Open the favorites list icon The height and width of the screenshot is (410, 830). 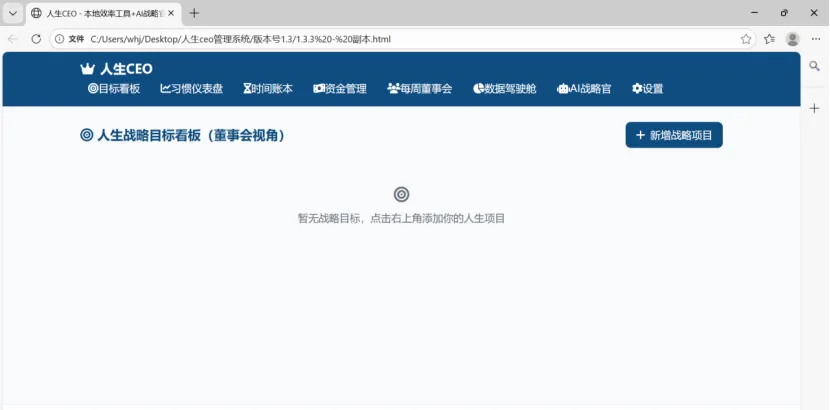(x=770, y=39)
